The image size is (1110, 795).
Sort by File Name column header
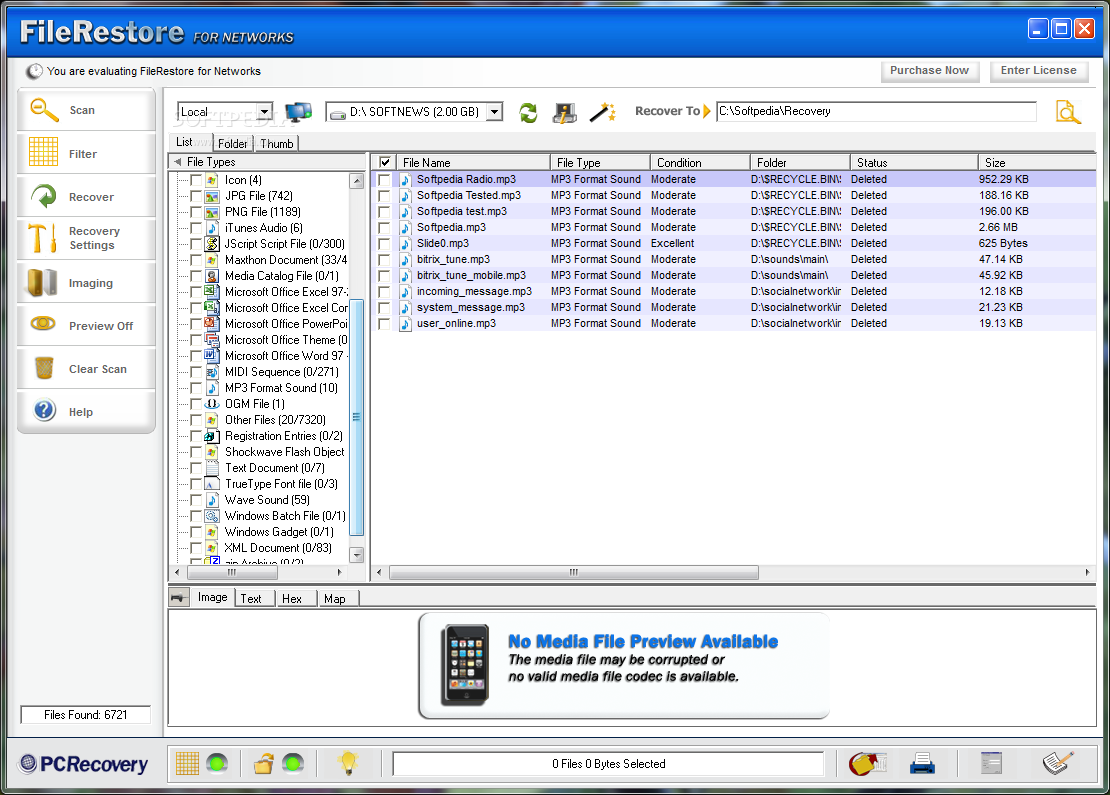[473, 162]
